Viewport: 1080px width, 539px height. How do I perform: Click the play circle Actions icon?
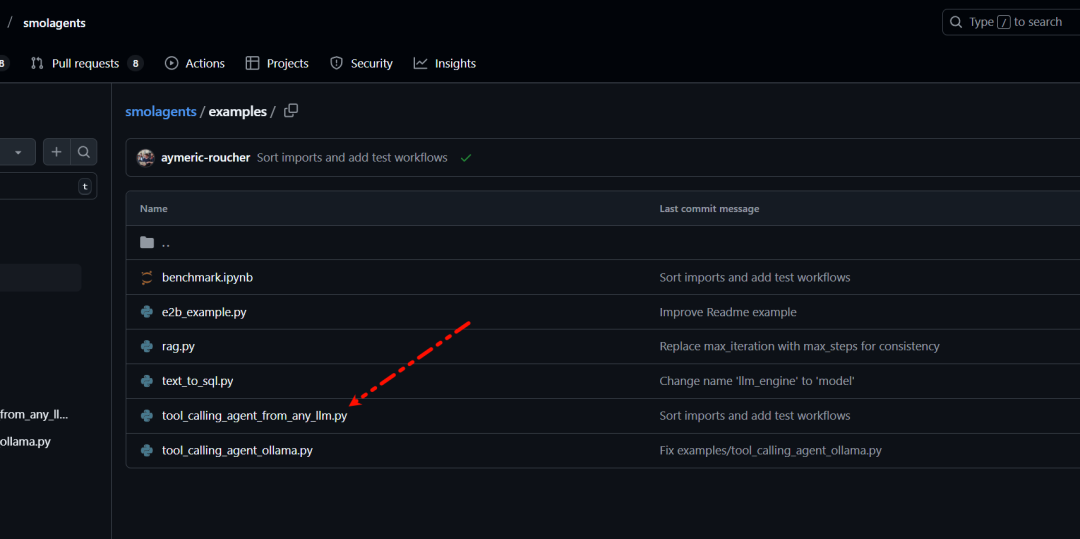coord(172,63)
